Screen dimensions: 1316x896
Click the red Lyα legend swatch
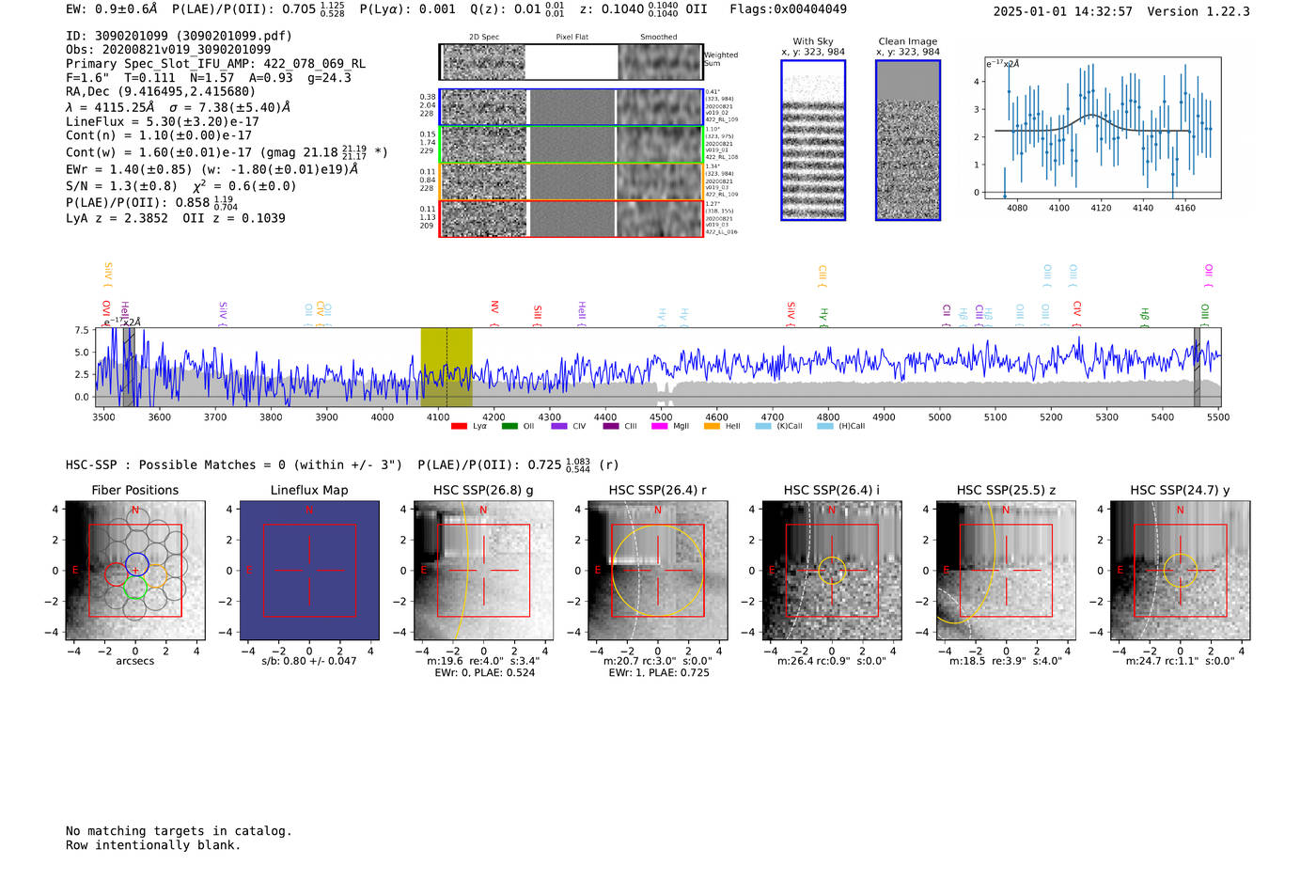click(459, 426)
